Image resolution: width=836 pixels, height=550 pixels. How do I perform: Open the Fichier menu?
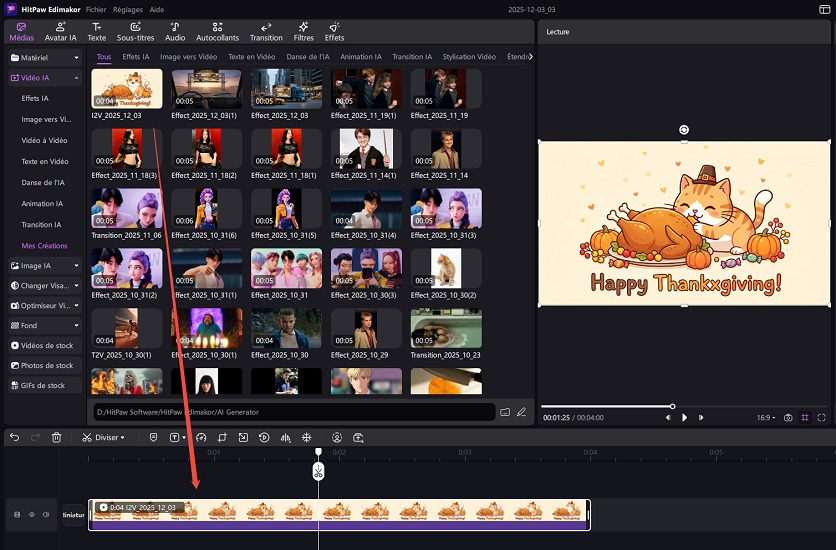[x=96, y=8]
